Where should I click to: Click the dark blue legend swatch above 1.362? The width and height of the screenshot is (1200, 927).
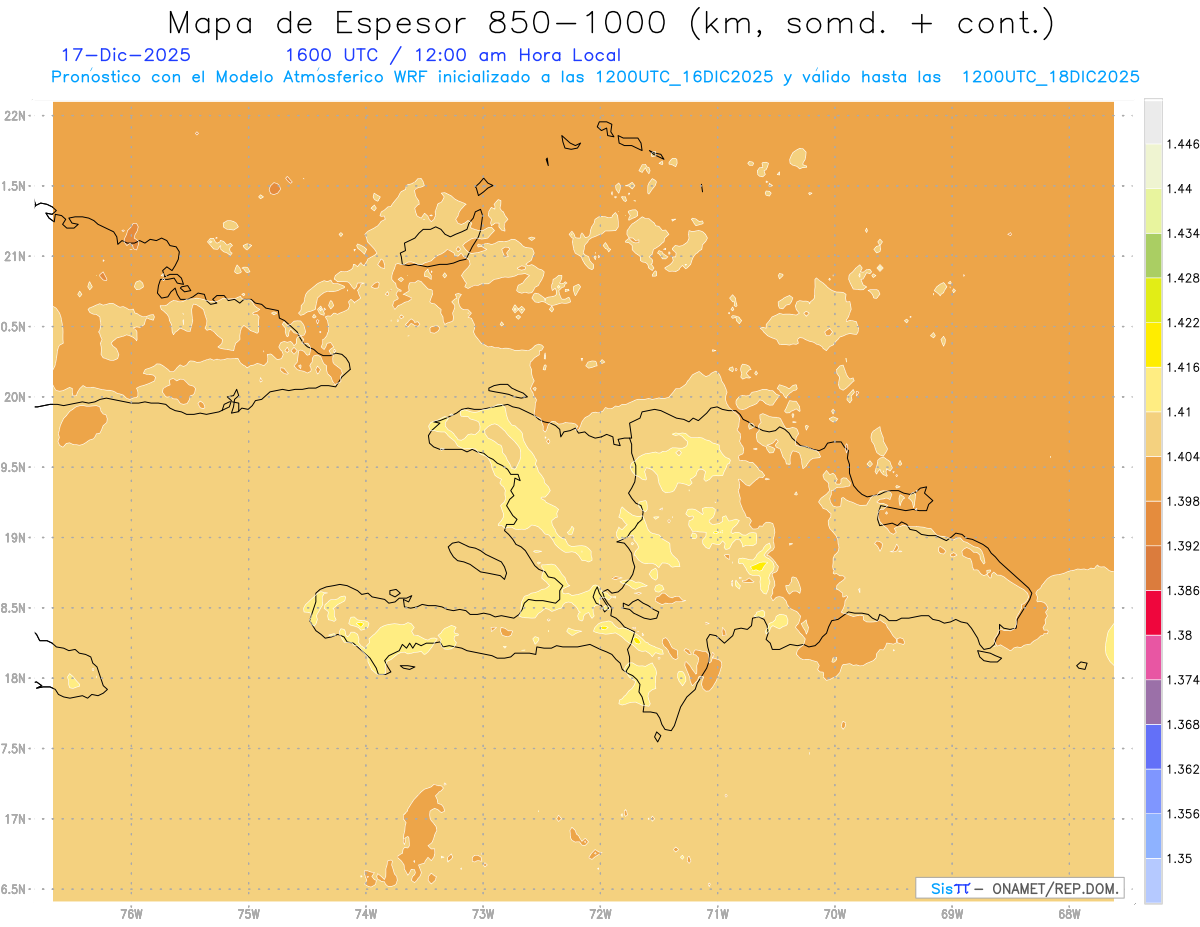point(1153,746)
